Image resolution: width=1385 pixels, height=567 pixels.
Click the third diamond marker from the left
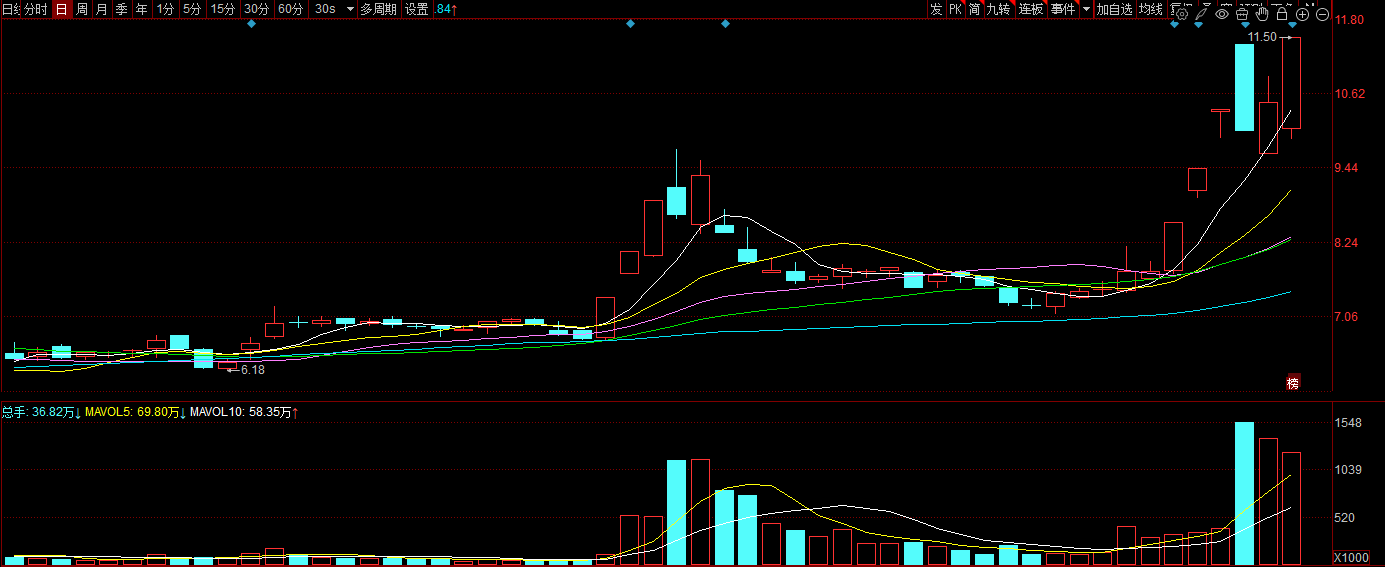click(725, 23)
